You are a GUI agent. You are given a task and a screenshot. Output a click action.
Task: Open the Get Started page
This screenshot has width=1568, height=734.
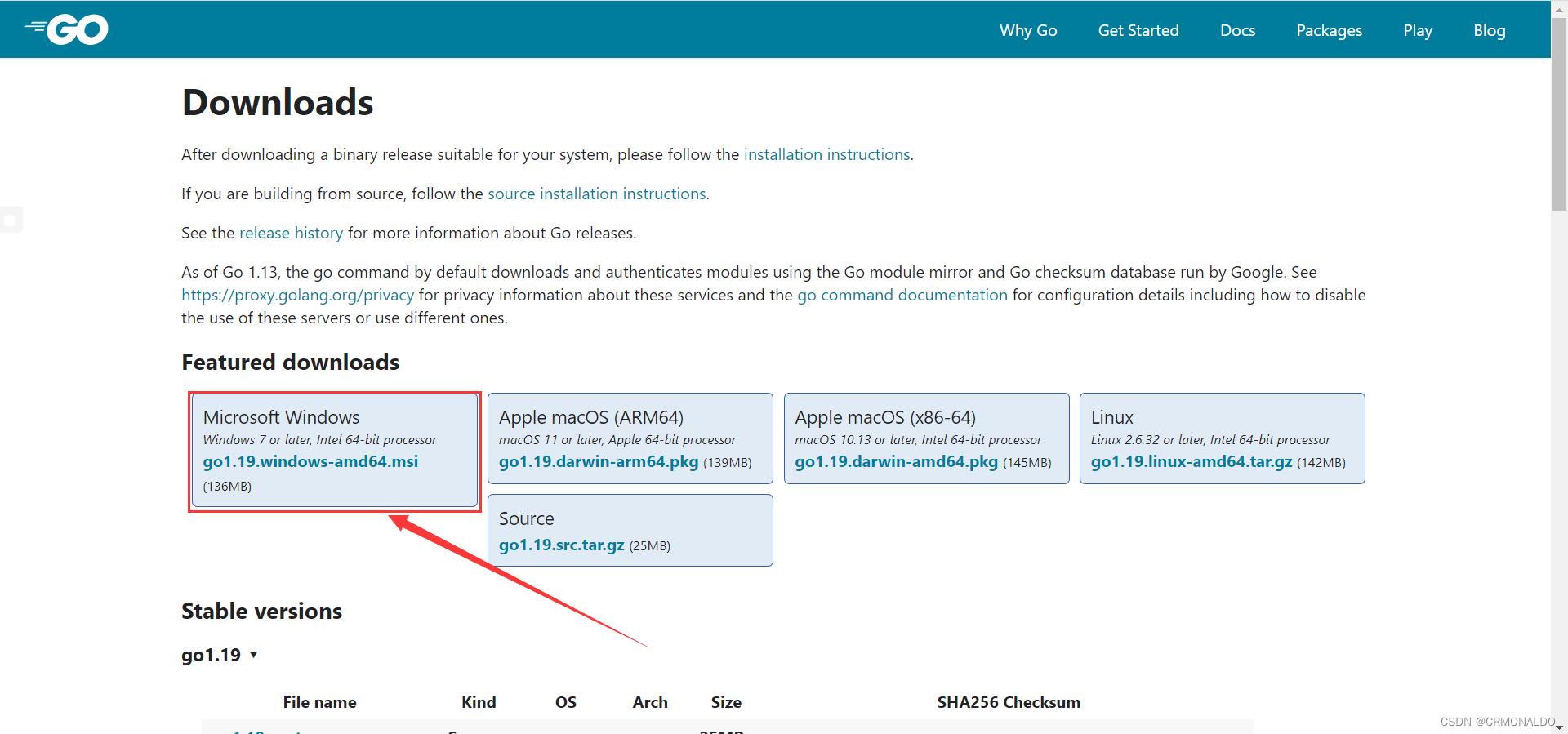(1138, 30)
